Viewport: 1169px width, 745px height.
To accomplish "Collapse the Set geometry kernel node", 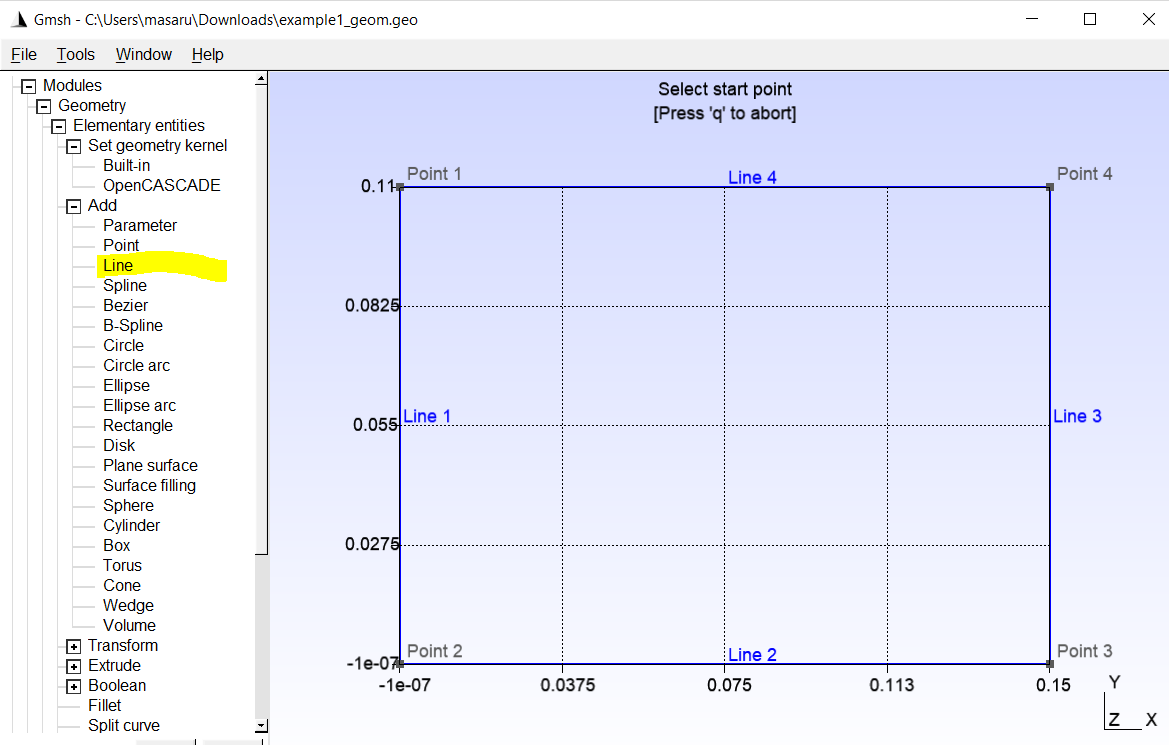I will click(x=73, y=146).
